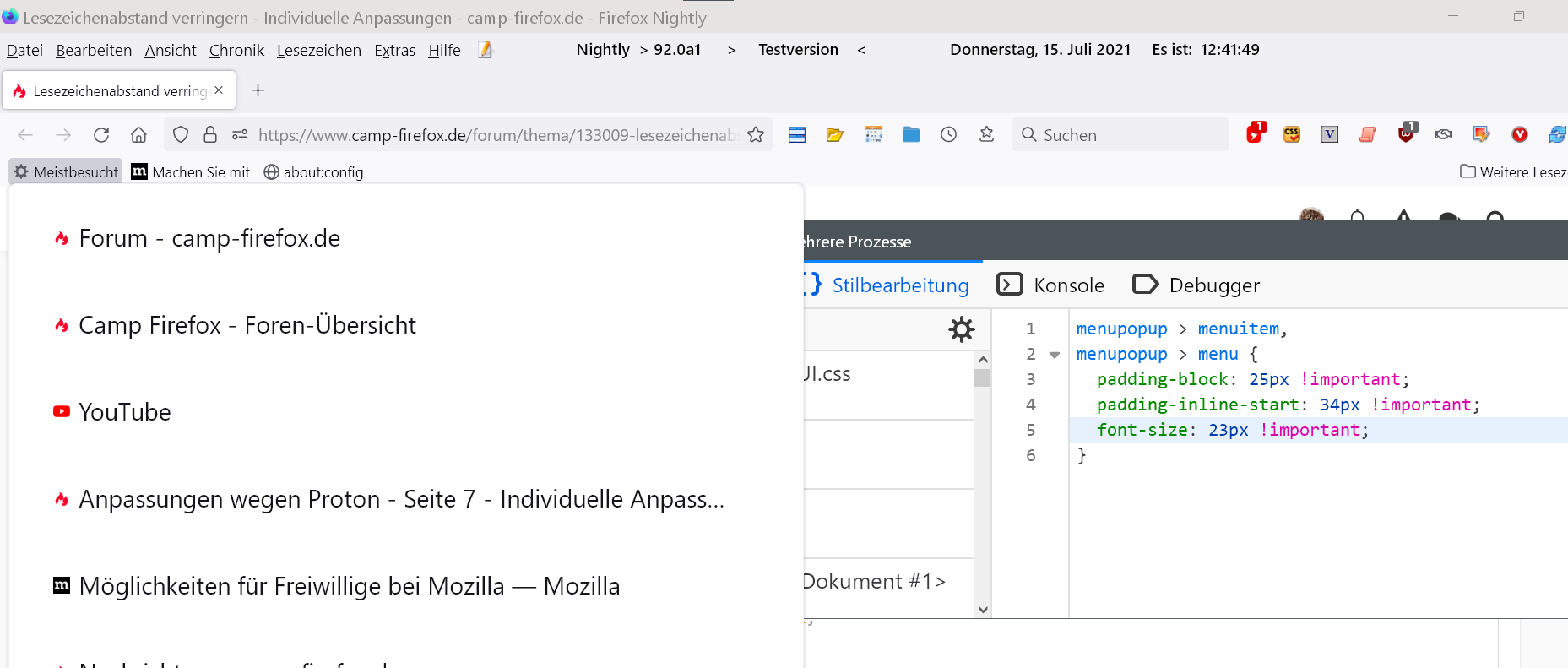Open the tracking protection shield icon
Image resolution: width=1568 pixels, height=668 pixels.
(181, 135)
